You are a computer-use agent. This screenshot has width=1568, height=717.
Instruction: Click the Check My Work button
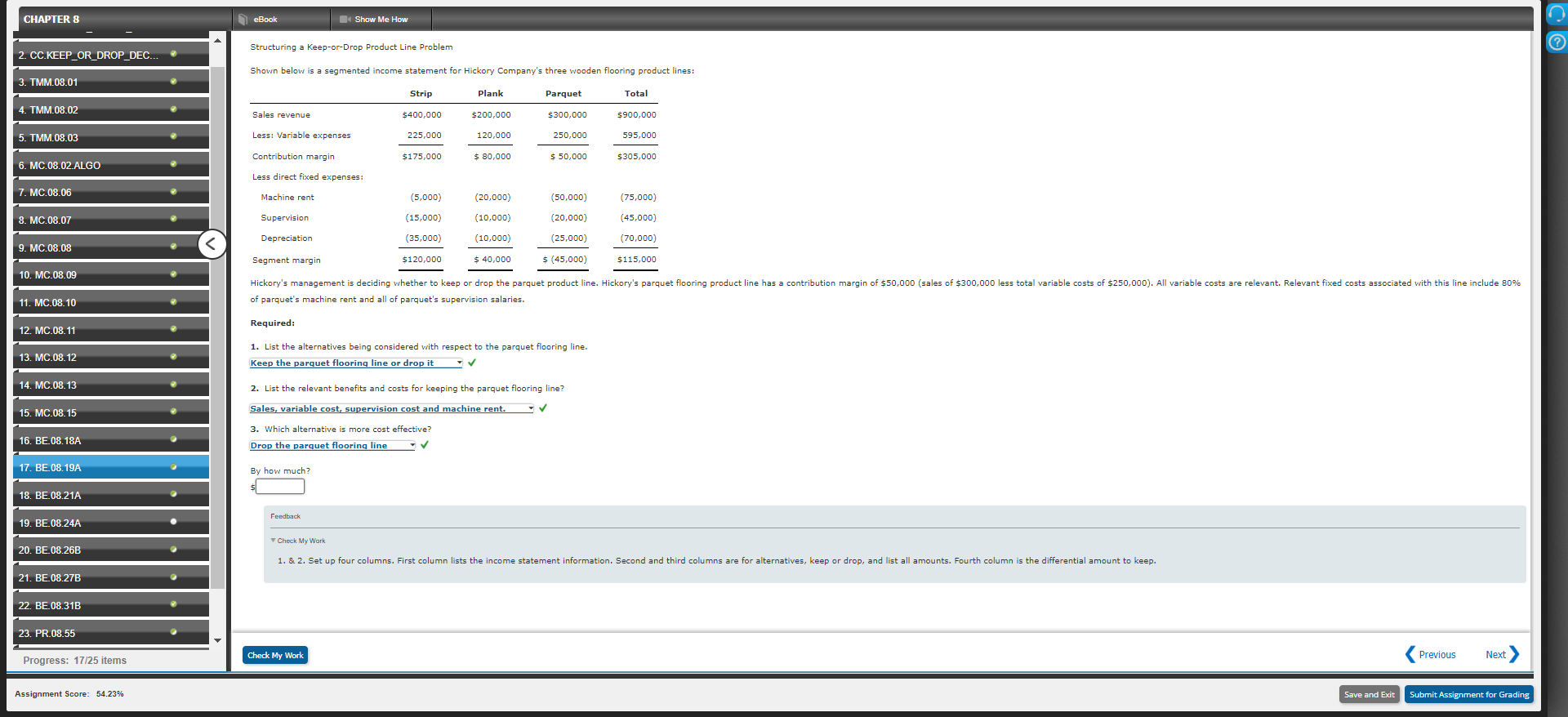275,655
